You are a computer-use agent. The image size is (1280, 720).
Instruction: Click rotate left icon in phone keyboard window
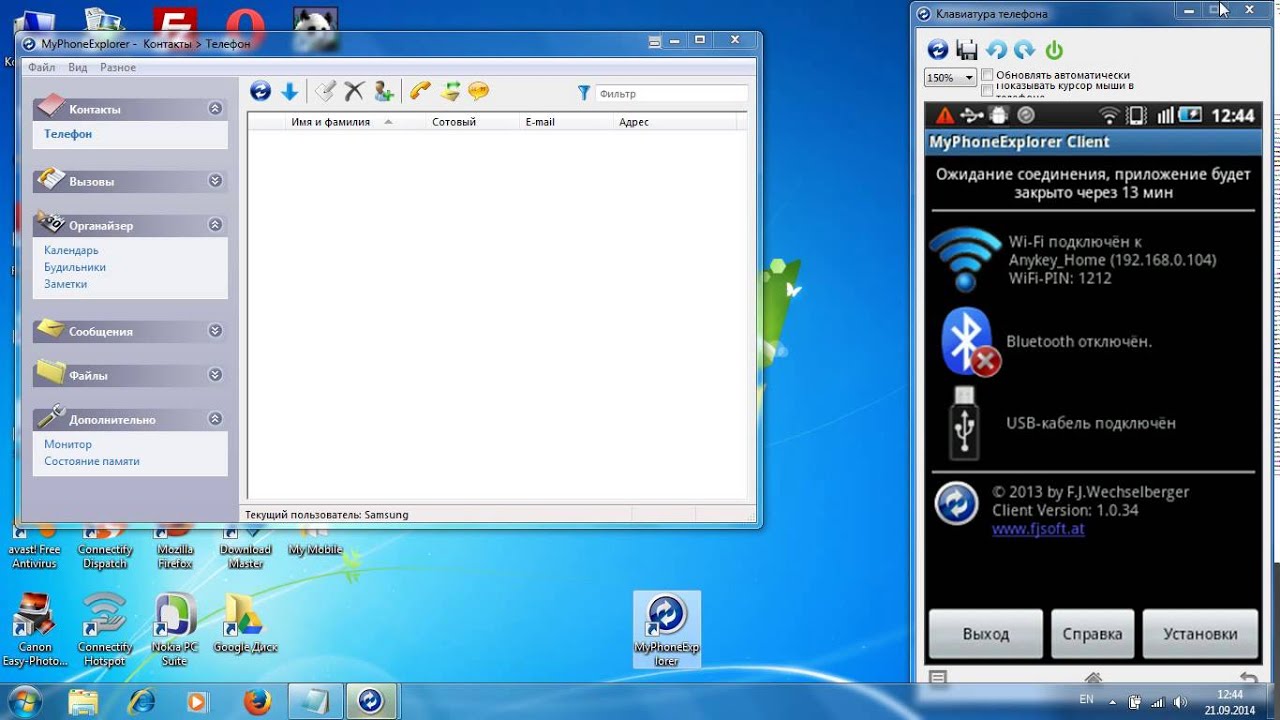point(996,49)
